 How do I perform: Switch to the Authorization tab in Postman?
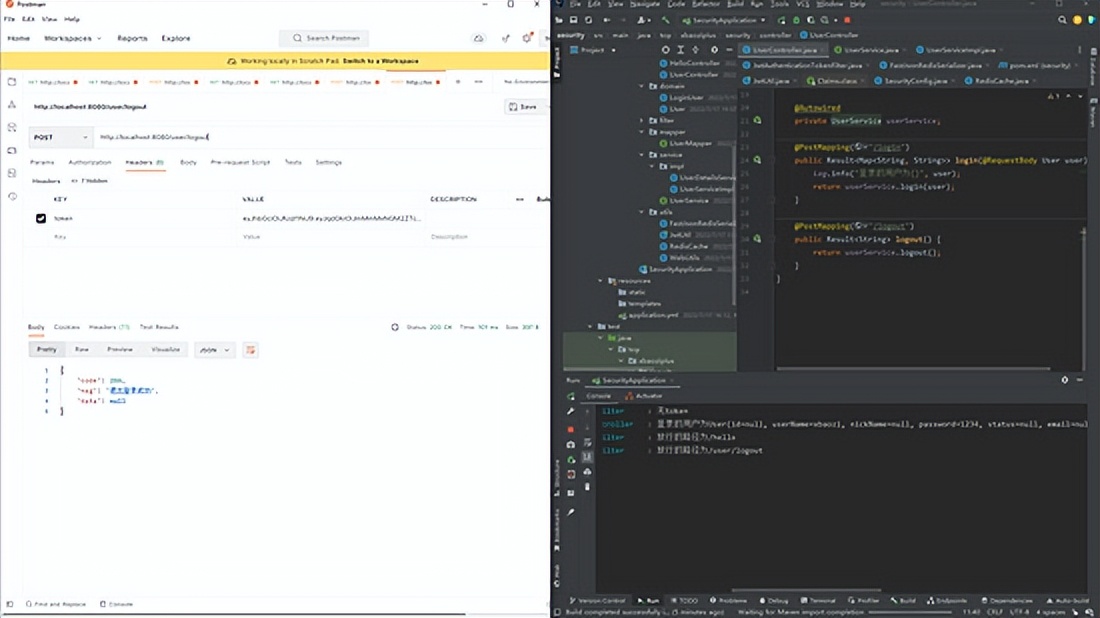pos(90,162)
